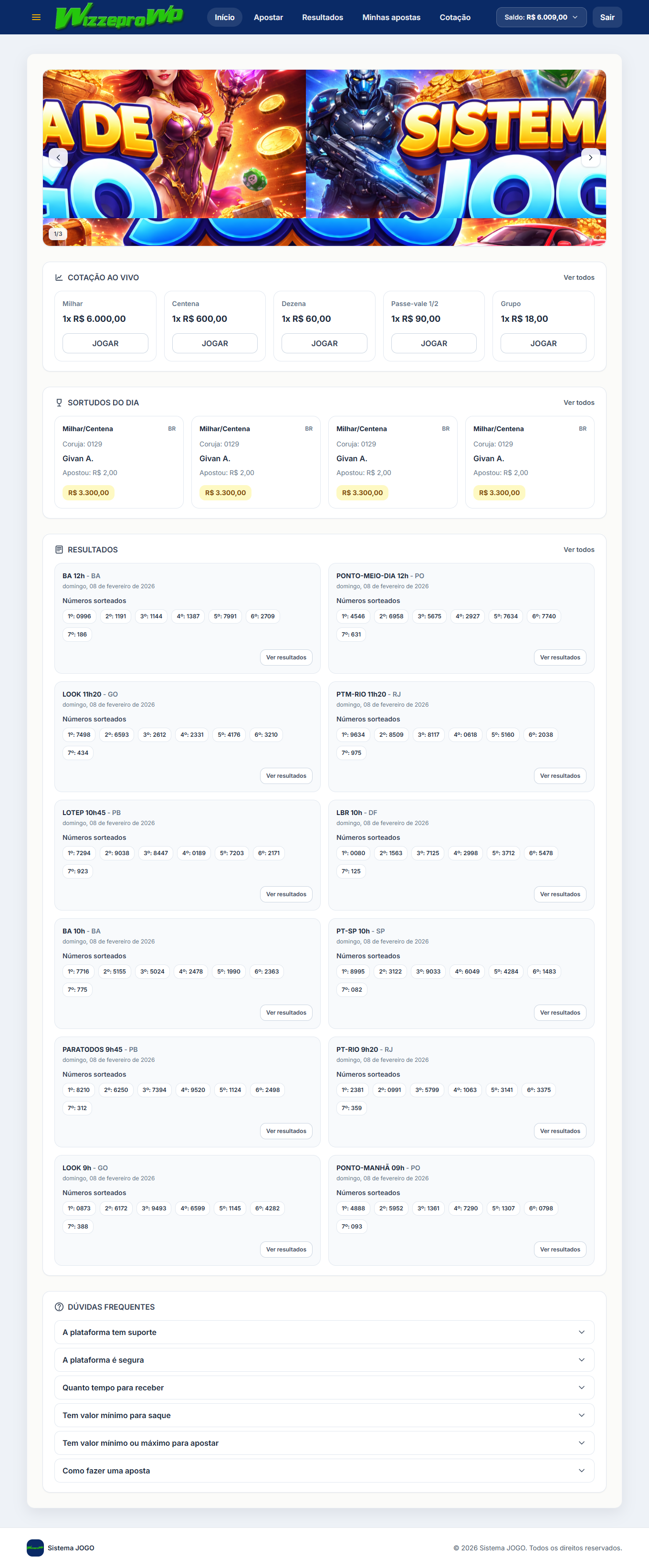This screenshot has width=649, height=1568.
Task: Click the Sair logout button
Action: click(x=607, y=17)
